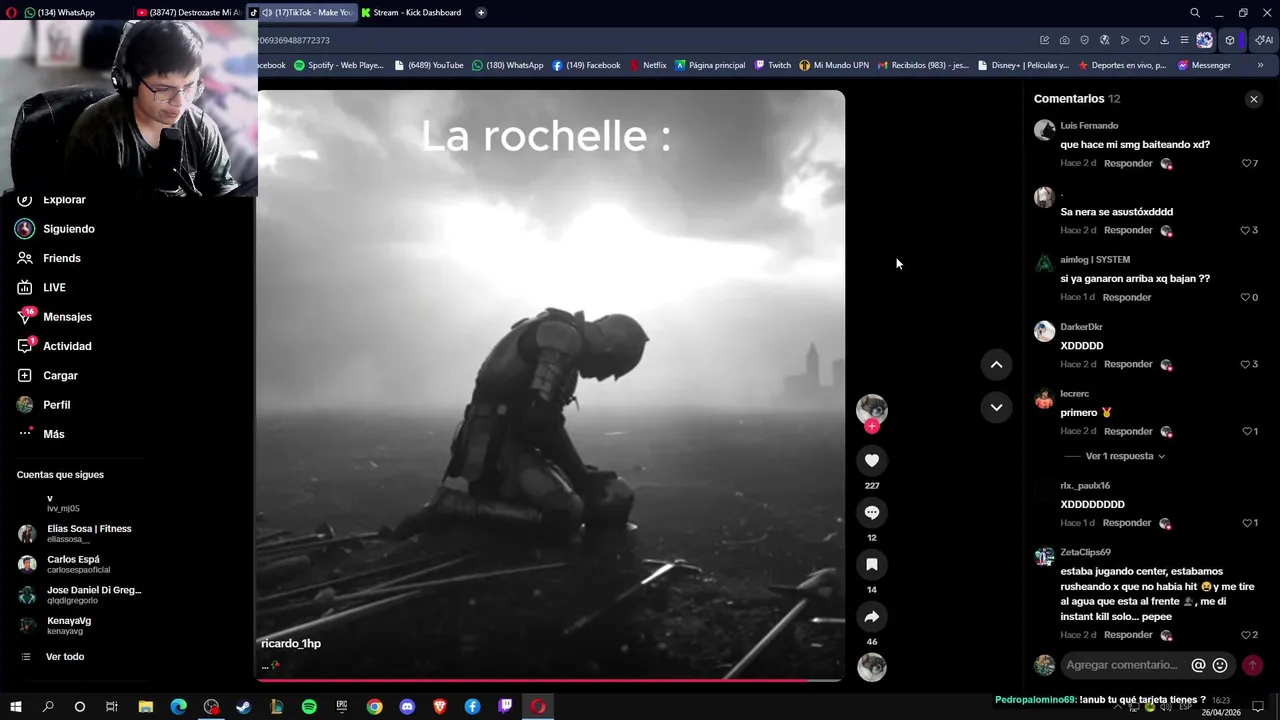Viewport: 1280px width, 720px height.
Task: Click the Agregar comentario input field
Action: 1122,665
